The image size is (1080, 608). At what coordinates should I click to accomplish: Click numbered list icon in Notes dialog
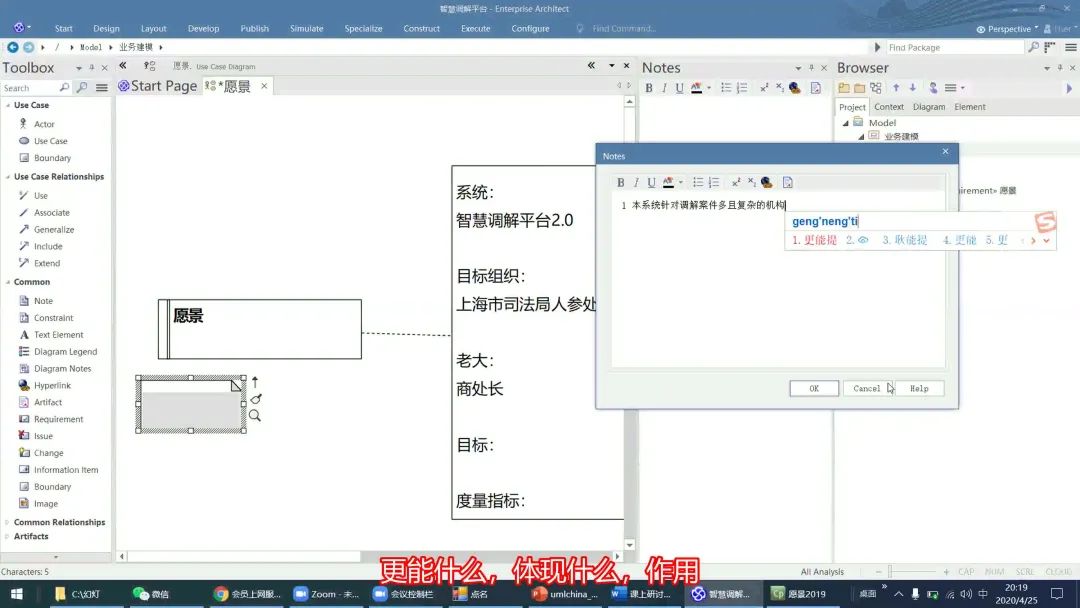point(714,182)
